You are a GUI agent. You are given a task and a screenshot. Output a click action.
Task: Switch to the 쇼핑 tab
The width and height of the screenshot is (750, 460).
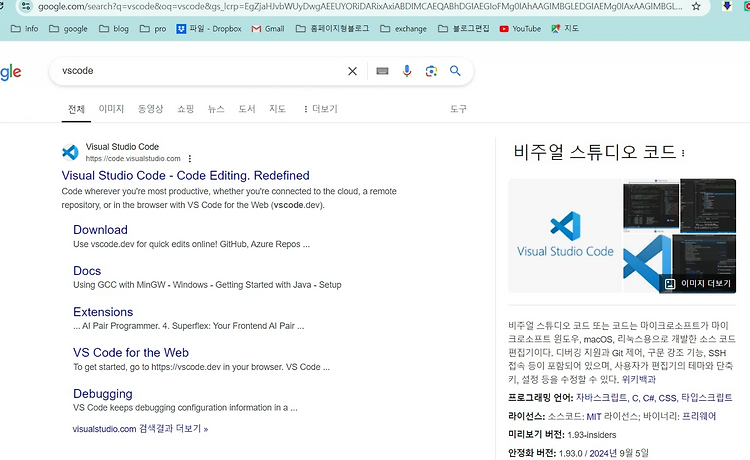(x=186, y=109)
